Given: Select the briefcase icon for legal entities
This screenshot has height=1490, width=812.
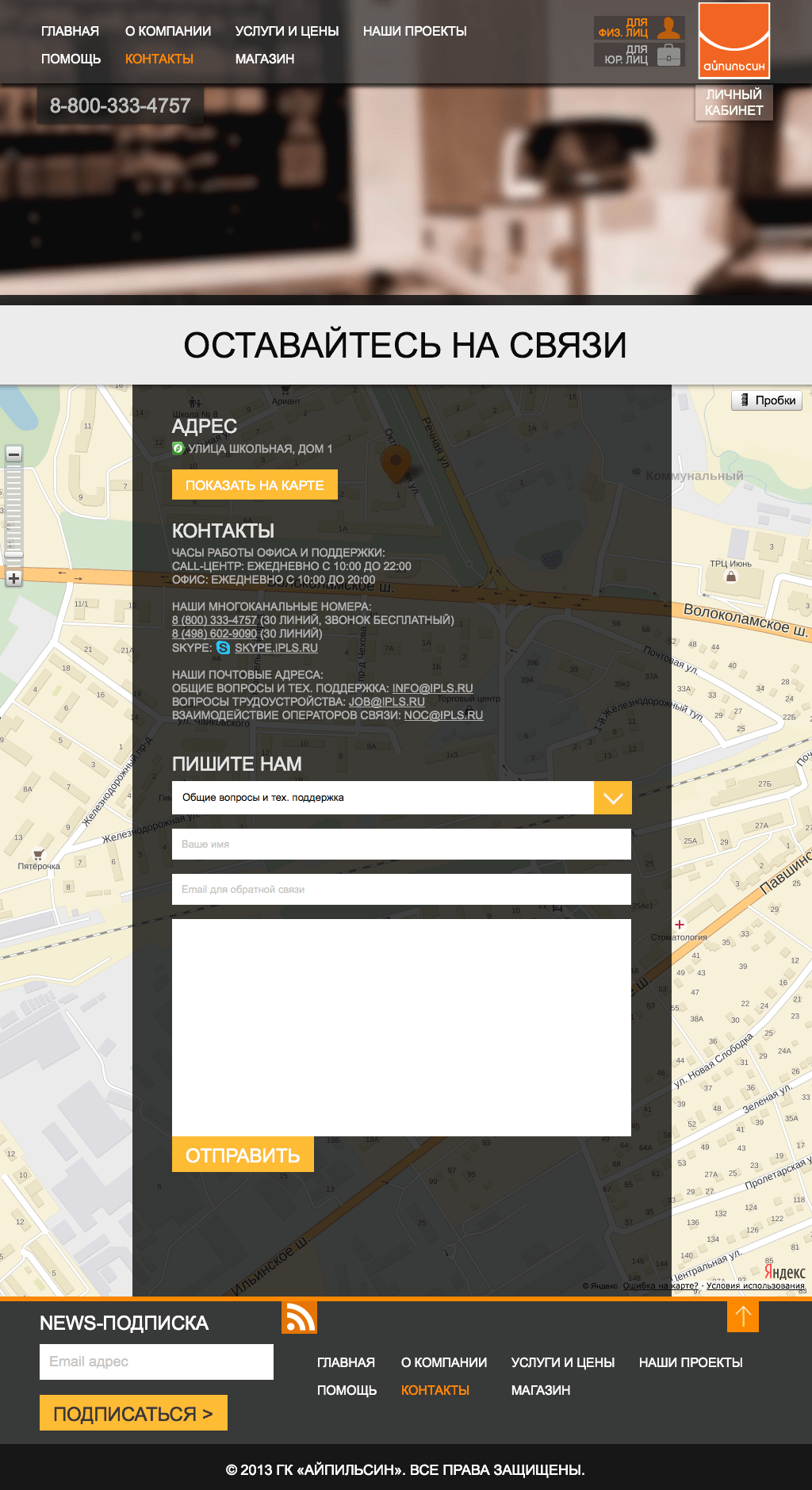Looking at the screenshot, I should point(669,55).
